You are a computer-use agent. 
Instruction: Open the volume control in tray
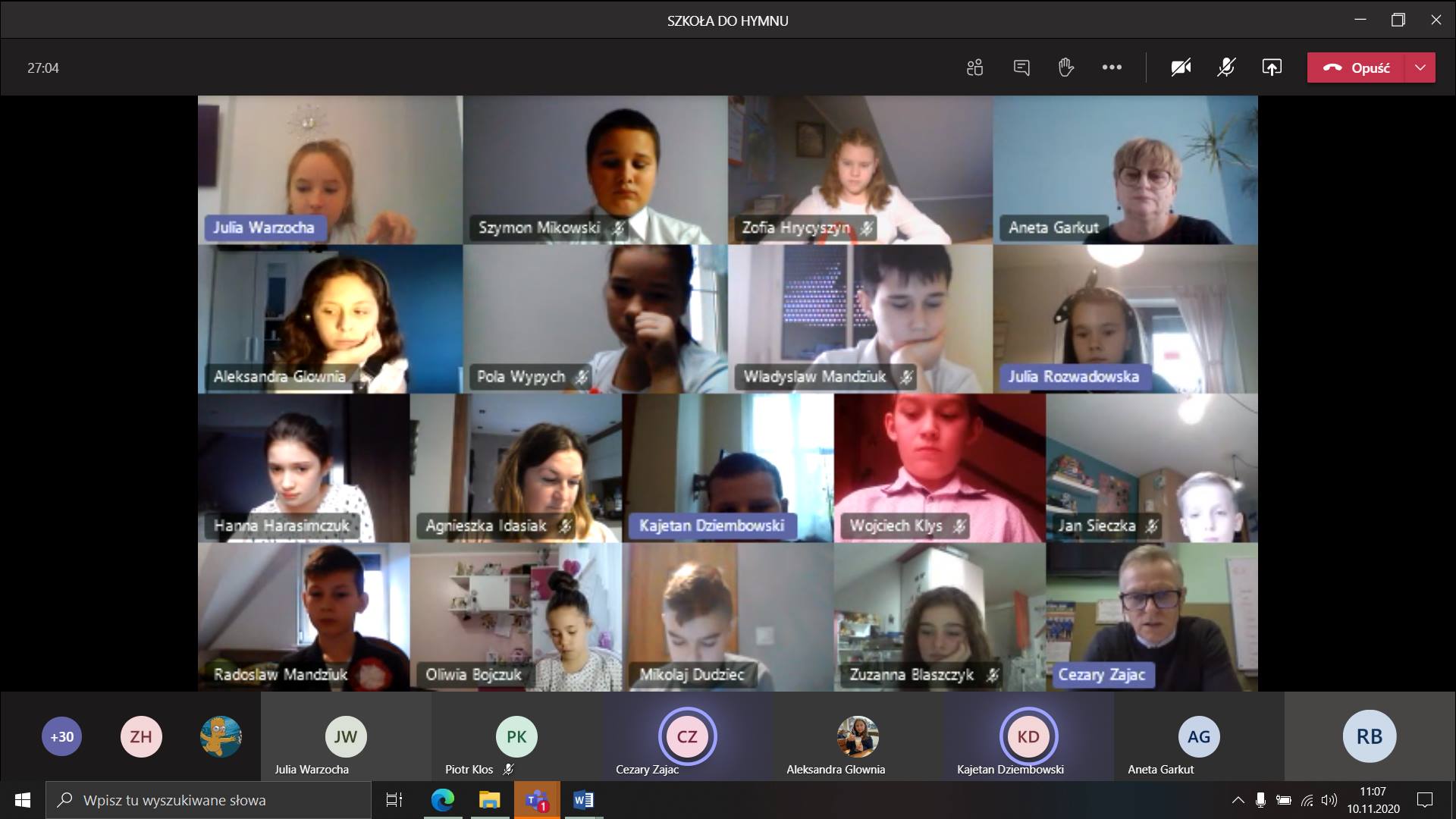click(1329, 800)
